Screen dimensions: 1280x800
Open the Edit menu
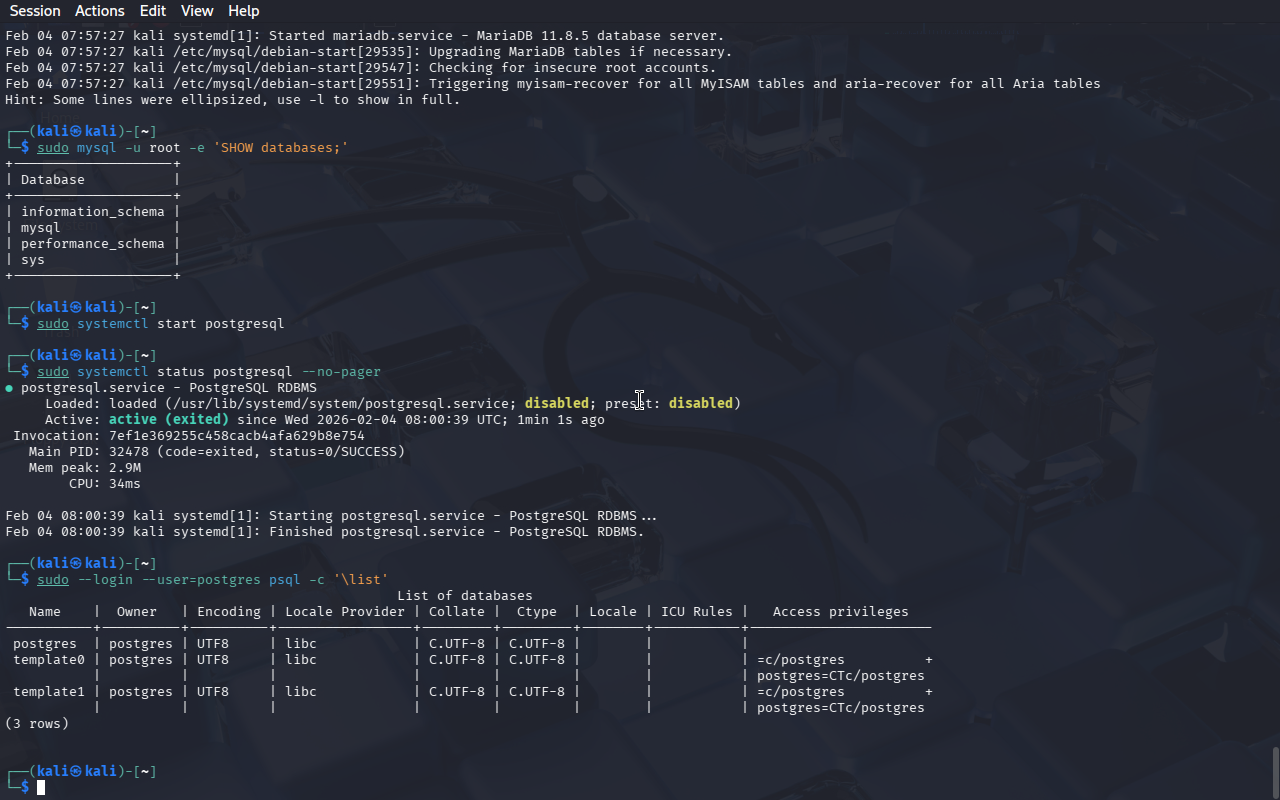[x=153, y=11]
